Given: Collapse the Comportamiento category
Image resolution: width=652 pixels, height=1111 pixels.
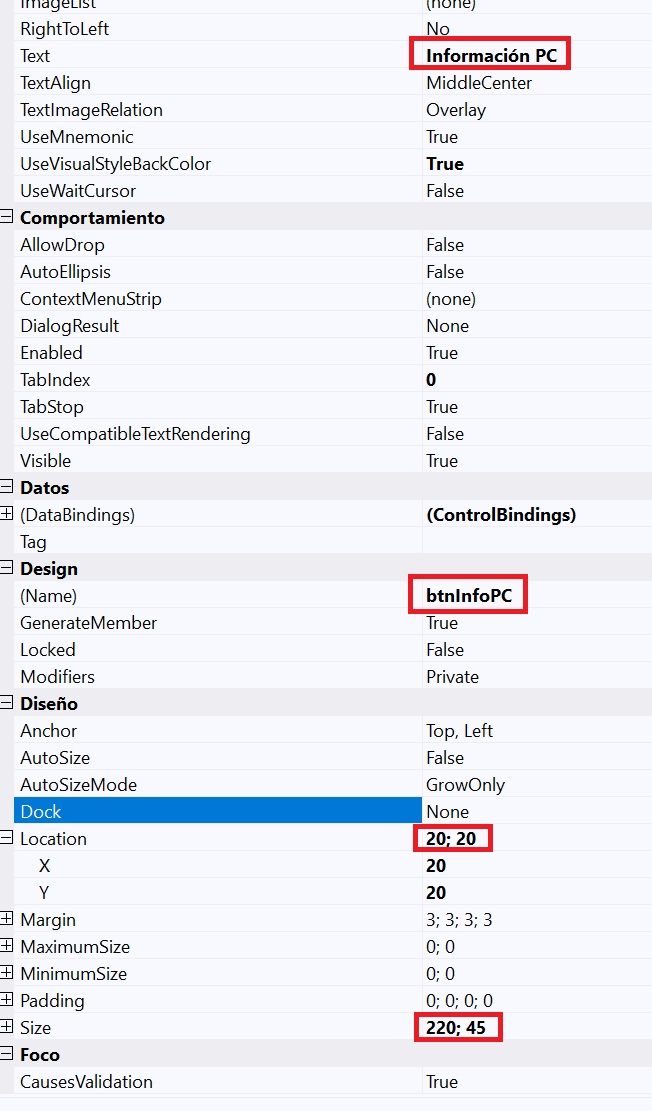Looking at the screenshot, I should pyautogui.click(x=7, y=217).
